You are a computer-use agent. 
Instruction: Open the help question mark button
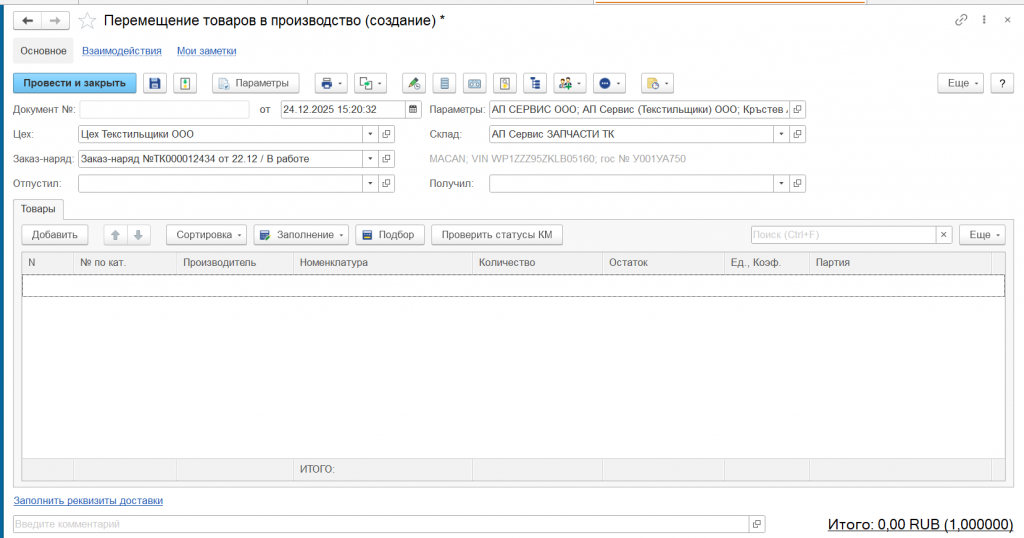[x=1003, y=83]
